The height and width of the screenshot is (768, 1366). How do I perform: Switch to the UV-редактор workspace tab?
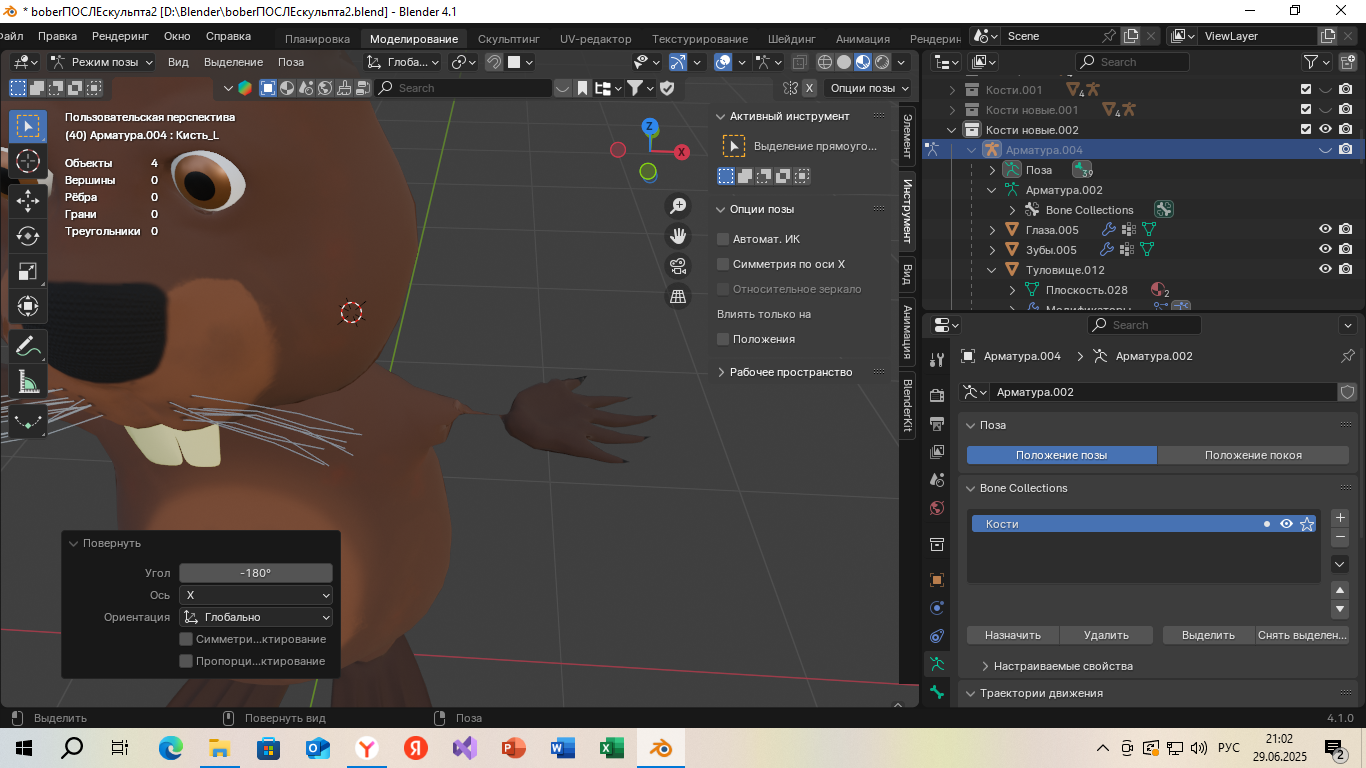(x=595, y=39)
